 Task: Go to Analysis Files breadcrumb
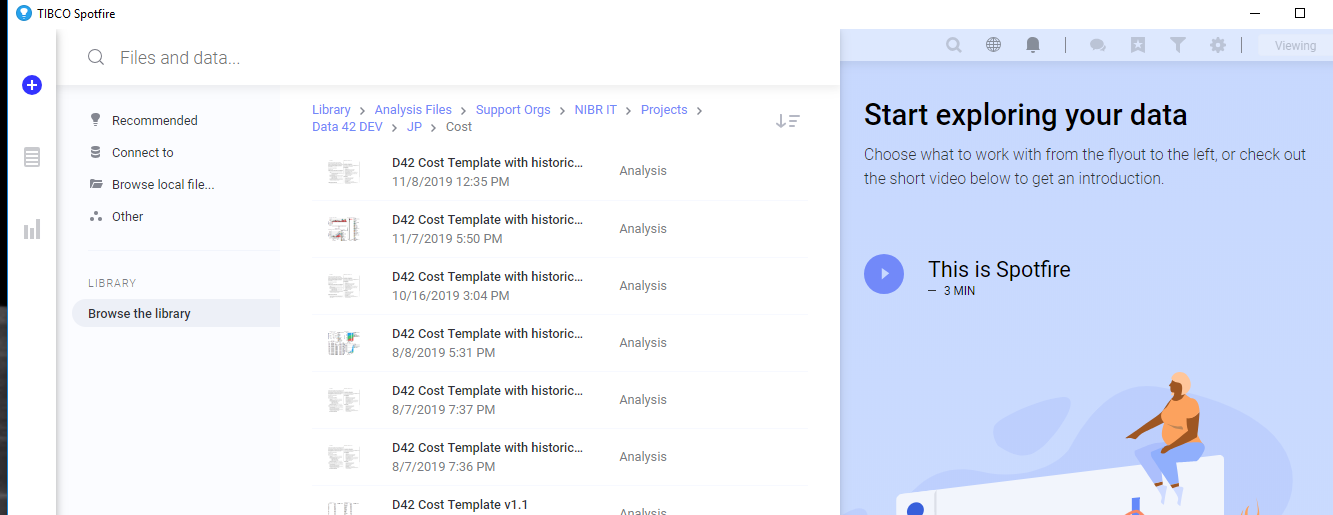pyautogui.click(x=413, y=110)
